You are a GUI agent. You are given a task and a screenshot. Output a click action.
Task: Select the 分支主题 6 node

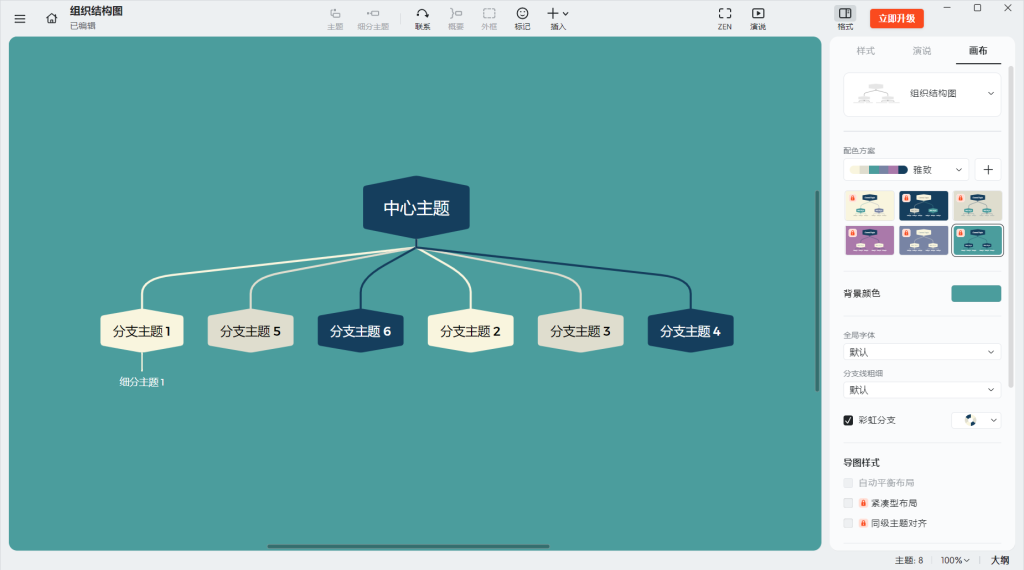360,331
